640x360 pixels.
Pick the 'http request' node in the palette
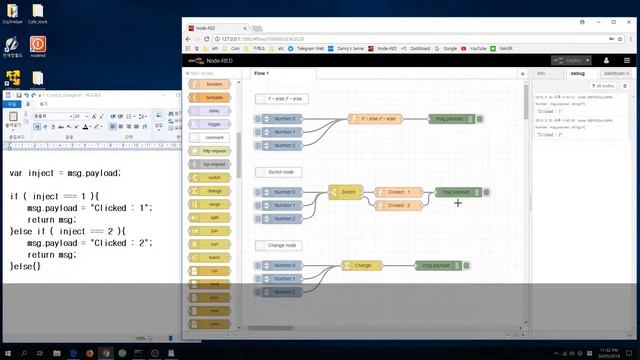pos(210,151)
